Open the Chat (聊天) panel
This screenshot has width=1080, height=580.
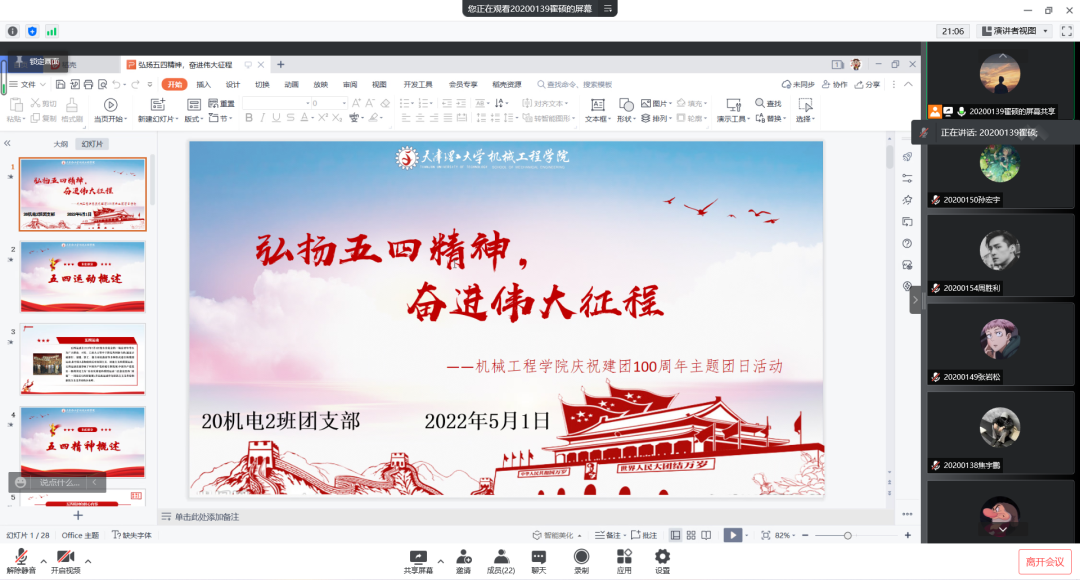[539, 557]
